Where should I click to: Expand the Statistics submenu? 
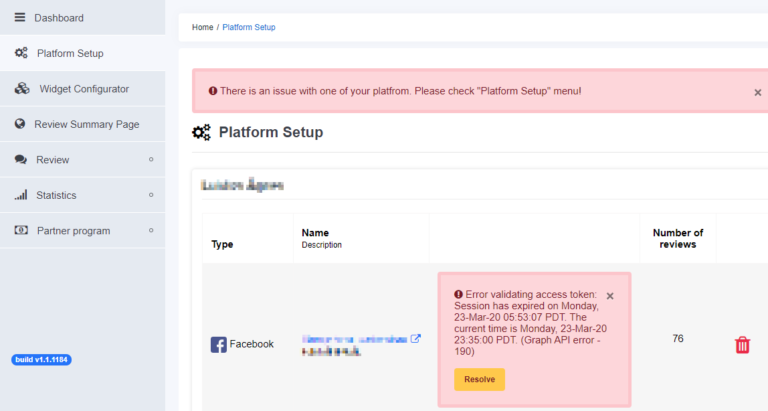151,195
